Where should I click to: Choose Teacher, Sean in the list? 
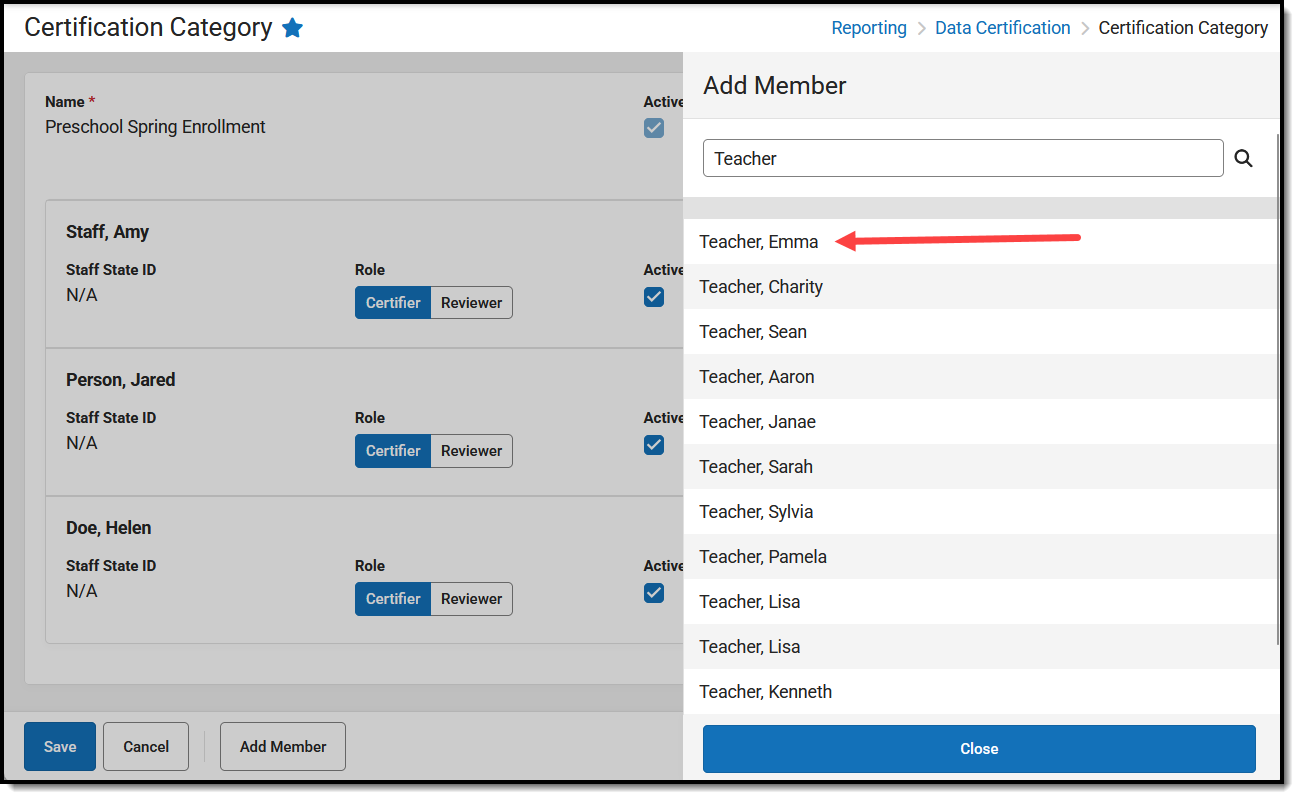(980, 332)
